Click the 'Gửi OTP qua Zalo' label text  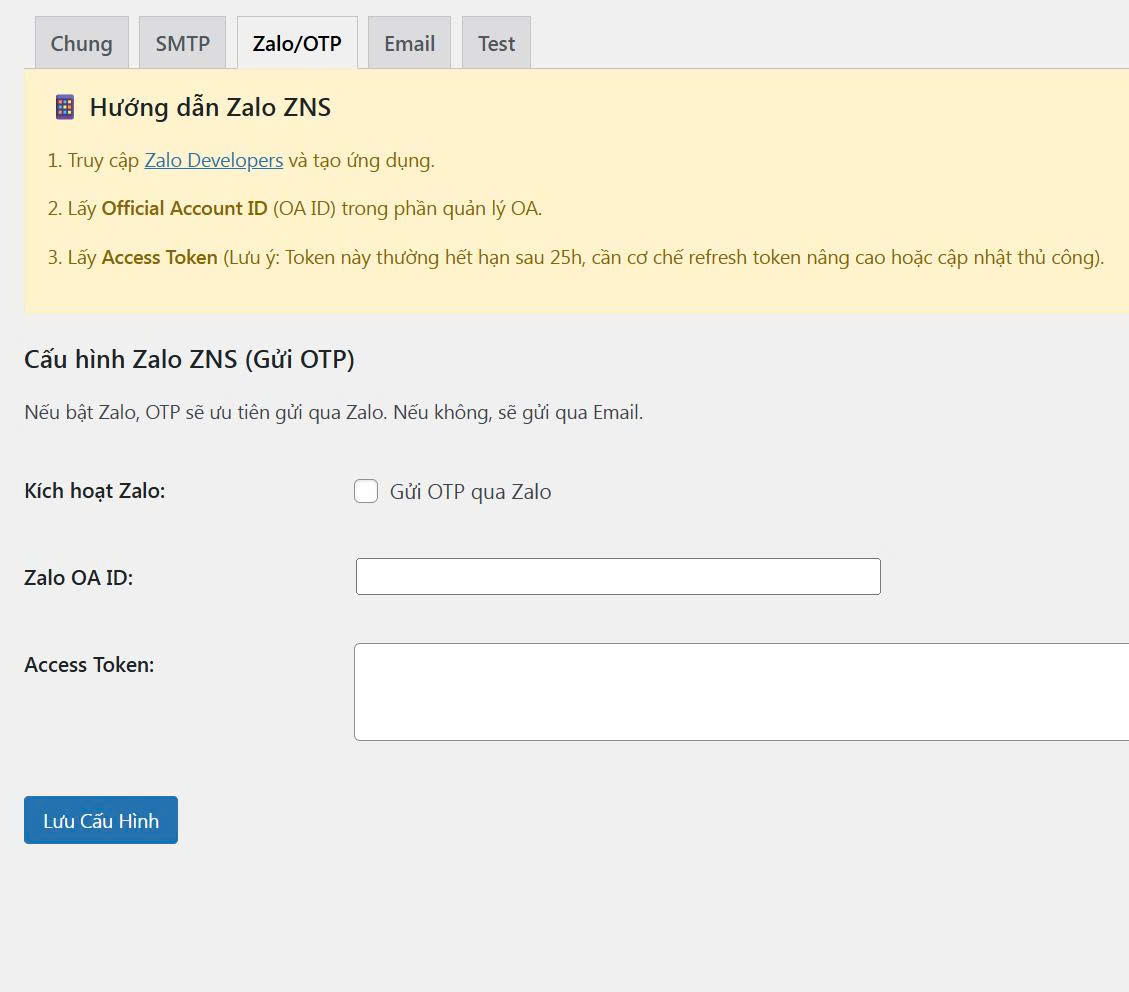[x=470, y=492]
